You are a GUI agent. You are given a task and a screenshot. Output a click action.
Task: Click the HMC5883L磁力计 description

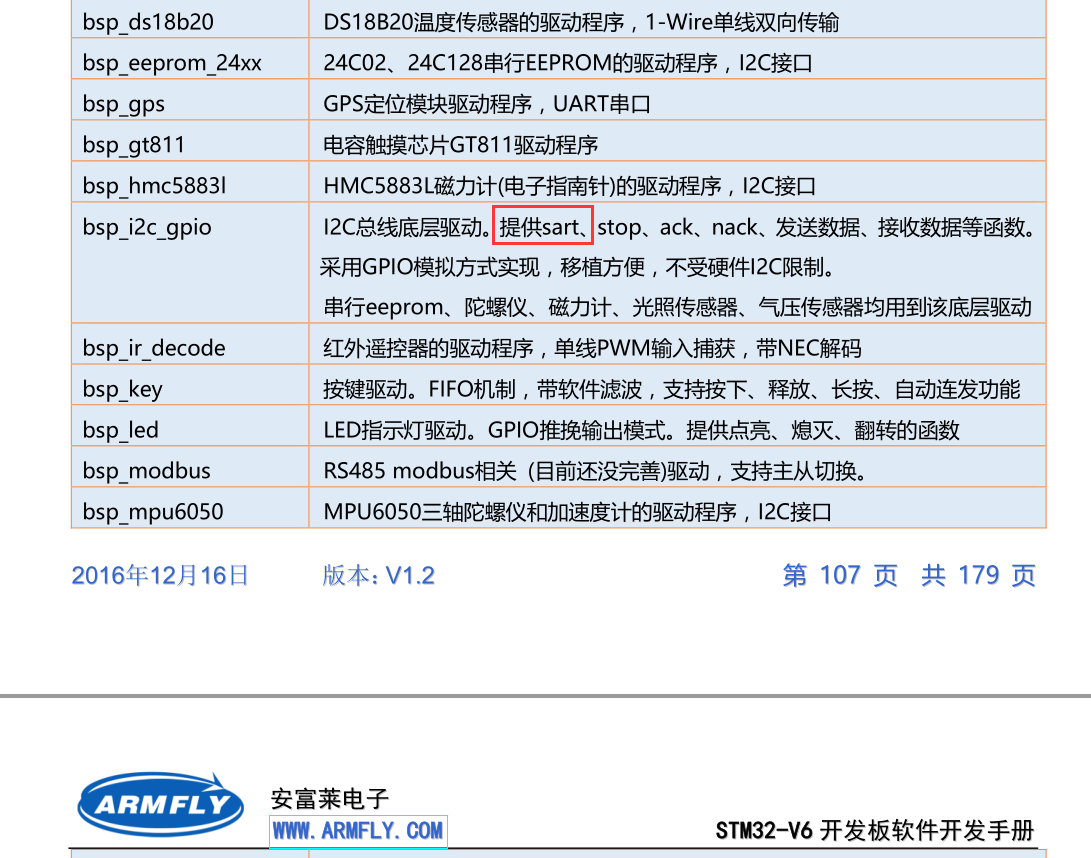pos(569,186)
